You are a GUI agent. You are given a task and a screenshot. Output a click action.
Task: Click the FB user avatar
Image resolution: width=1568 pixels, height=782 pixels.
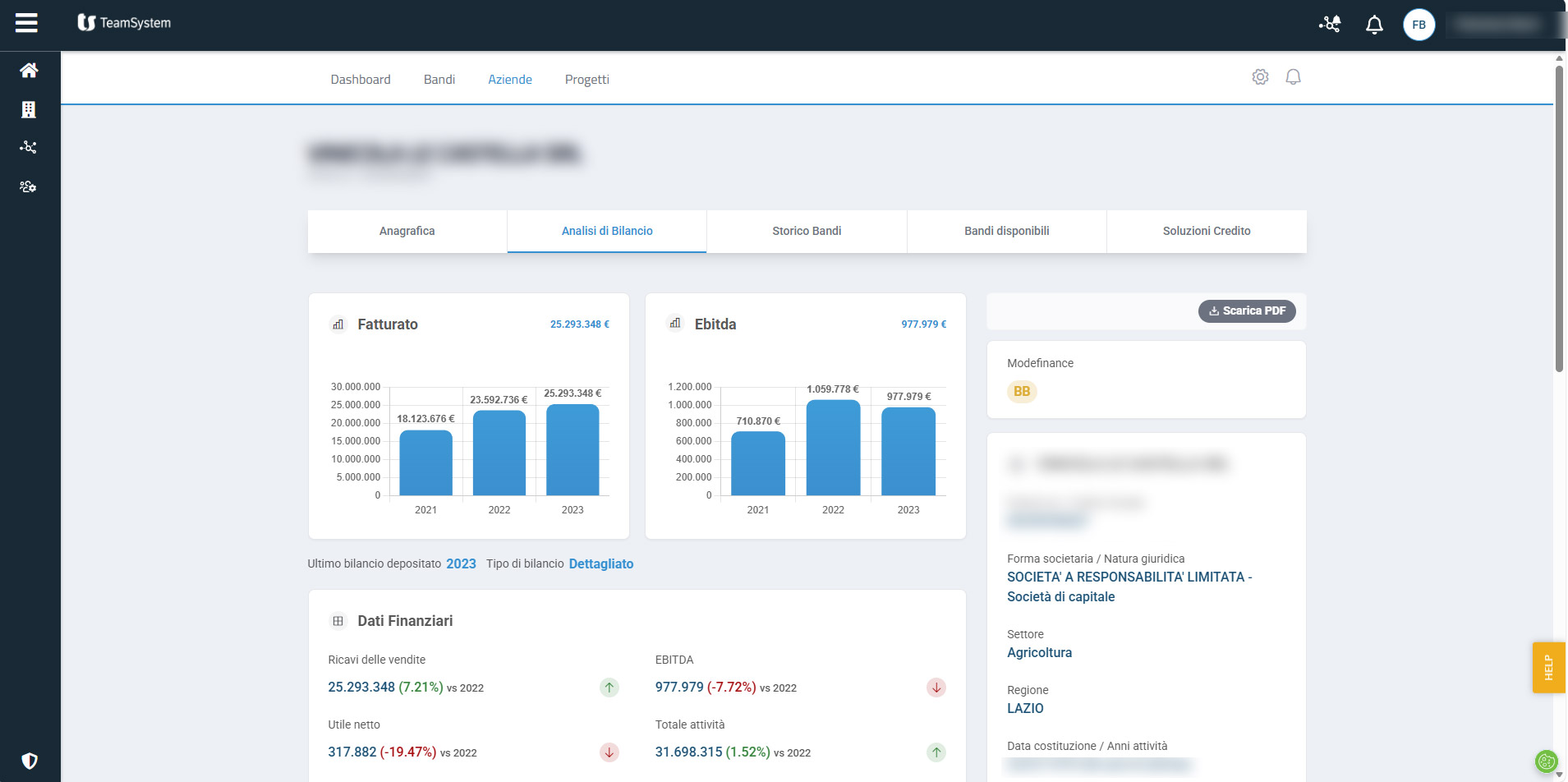(x=1419, y=25)
